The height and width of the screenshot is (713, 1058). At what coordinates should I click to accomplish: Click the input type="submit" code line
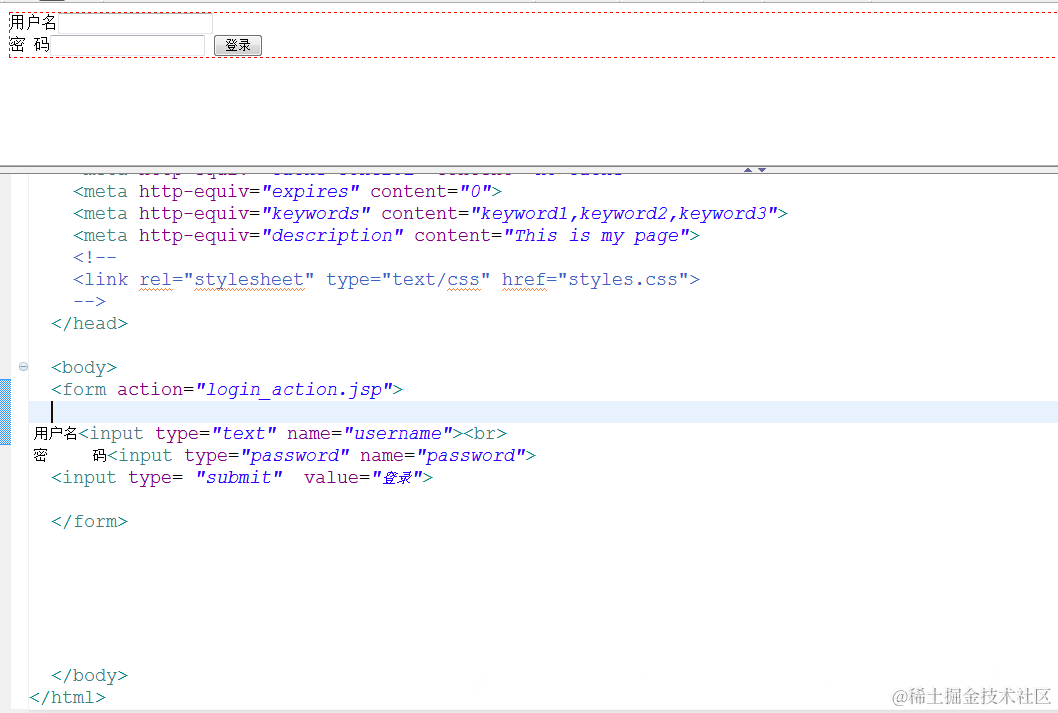pos(242,478)
